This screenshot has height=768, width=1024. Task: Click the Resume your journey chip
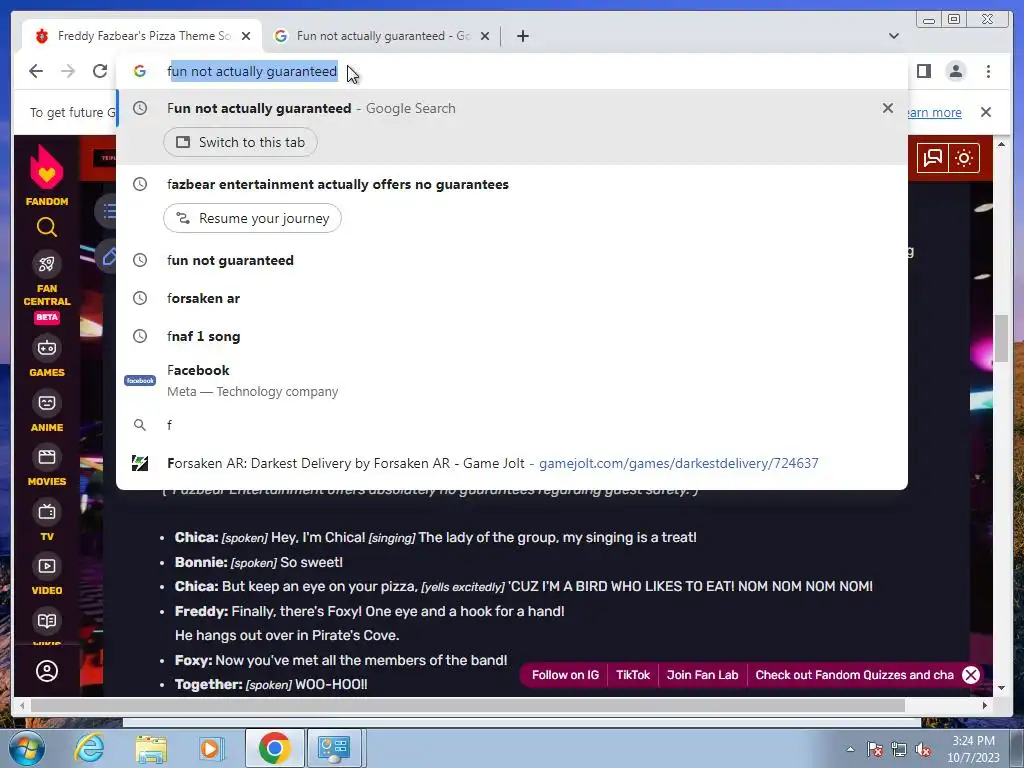(252, 218)
